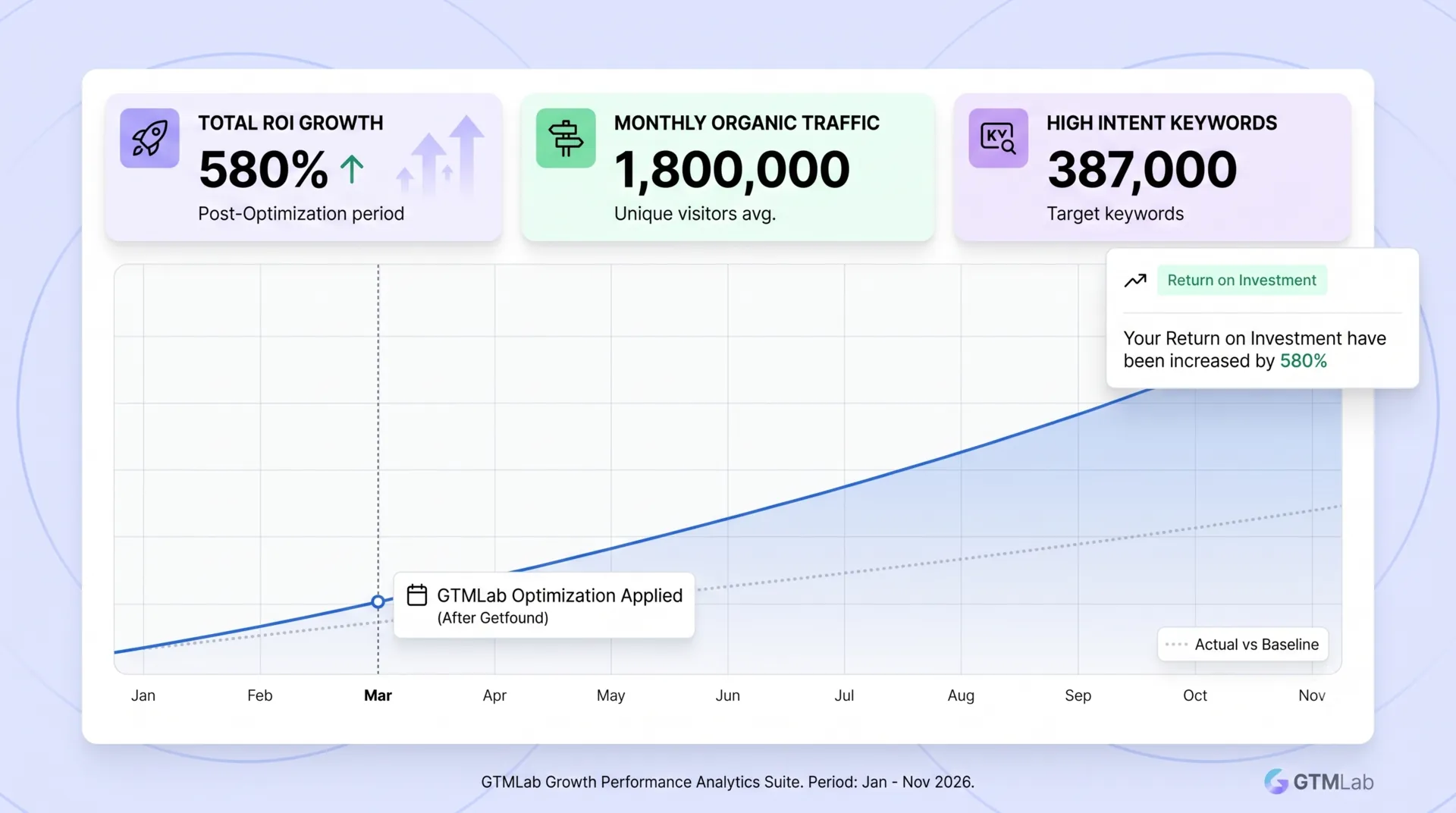Click the Return on Investment green tag
This screenshot has width=1456, height=813.
click(1241, 280)
